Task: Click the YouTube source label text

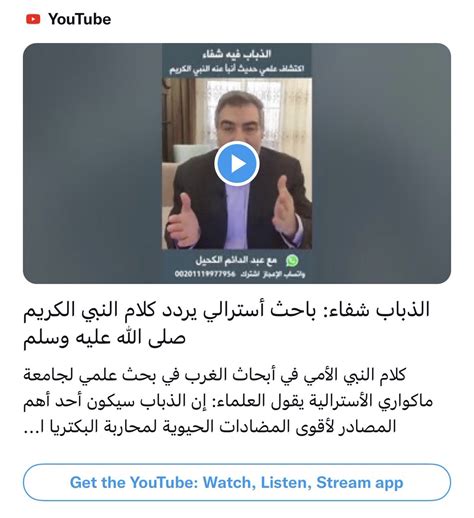Action: coord(80,19)
